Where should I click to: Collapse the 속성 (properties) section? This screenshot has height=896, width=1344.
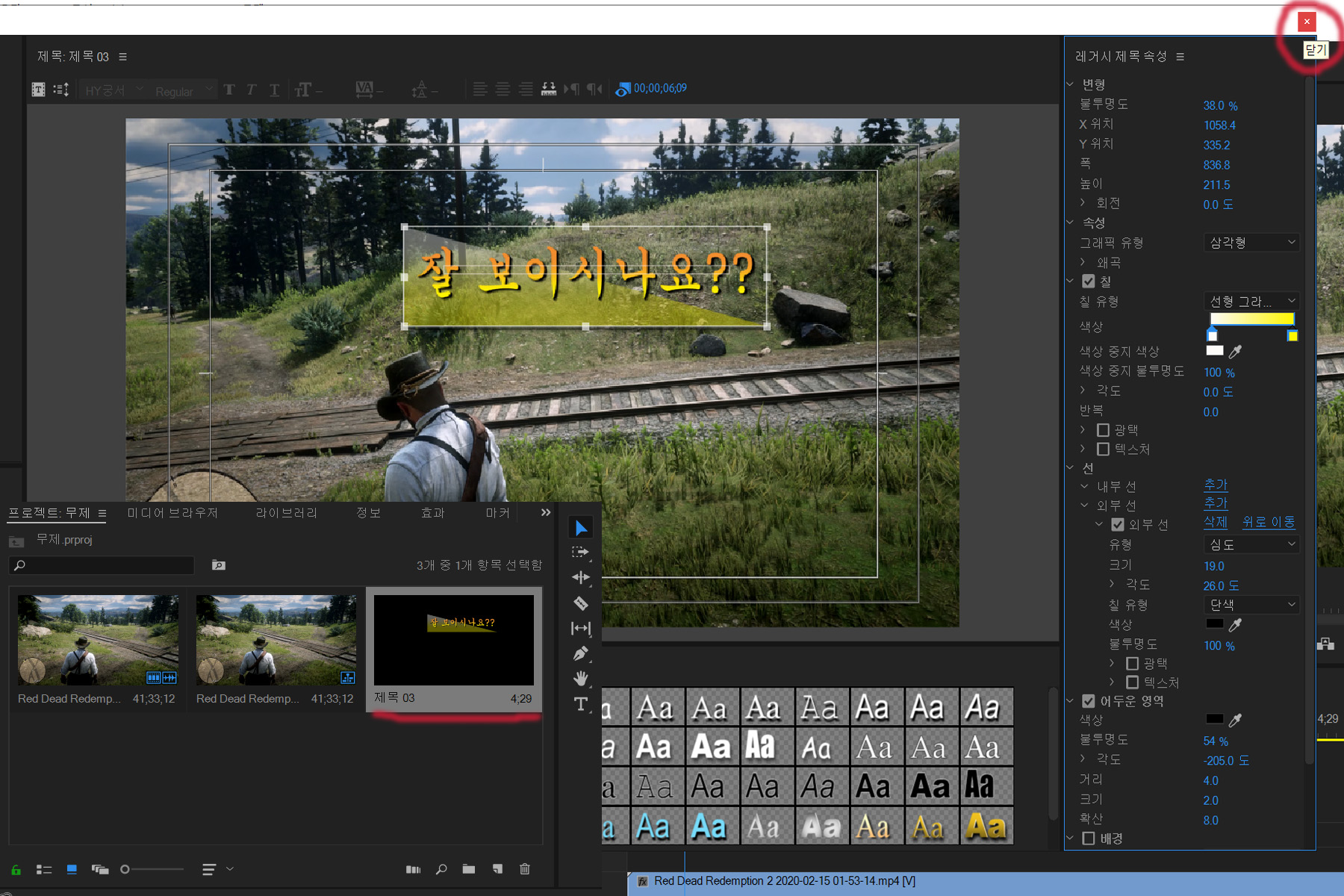click(x=1070, y=223)
